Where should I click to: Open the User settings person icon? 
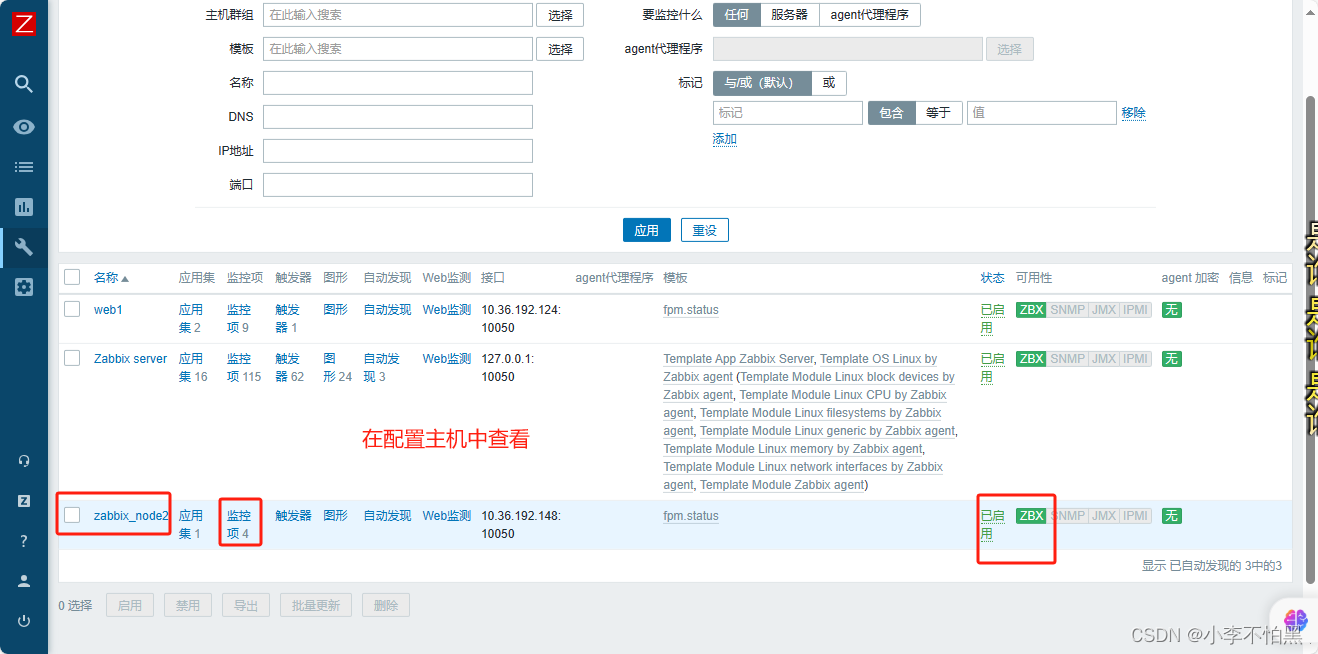tap(24, 581)
